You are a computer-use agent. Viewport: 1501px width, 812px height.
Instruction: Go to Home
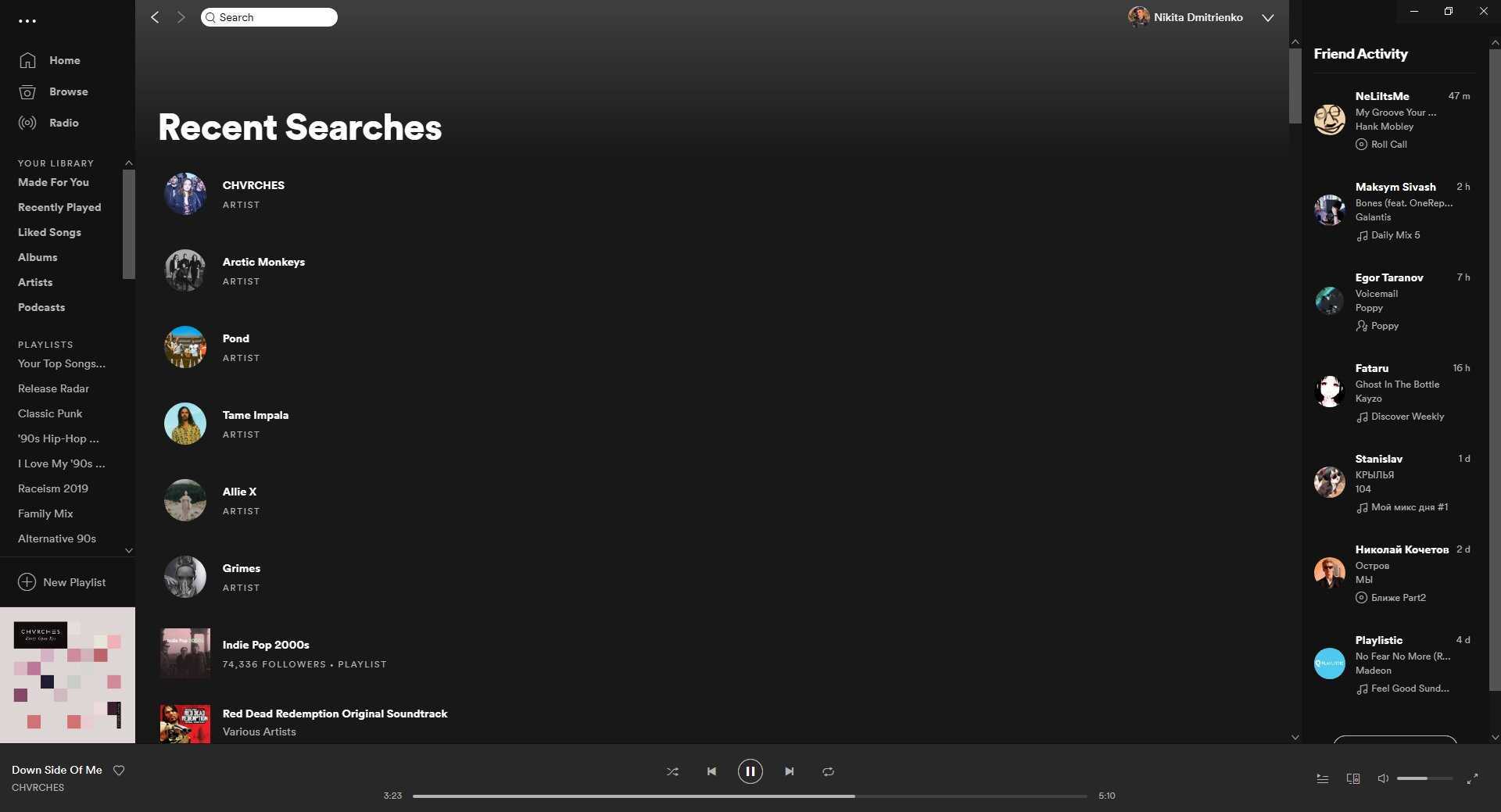[x=64, y=60]
